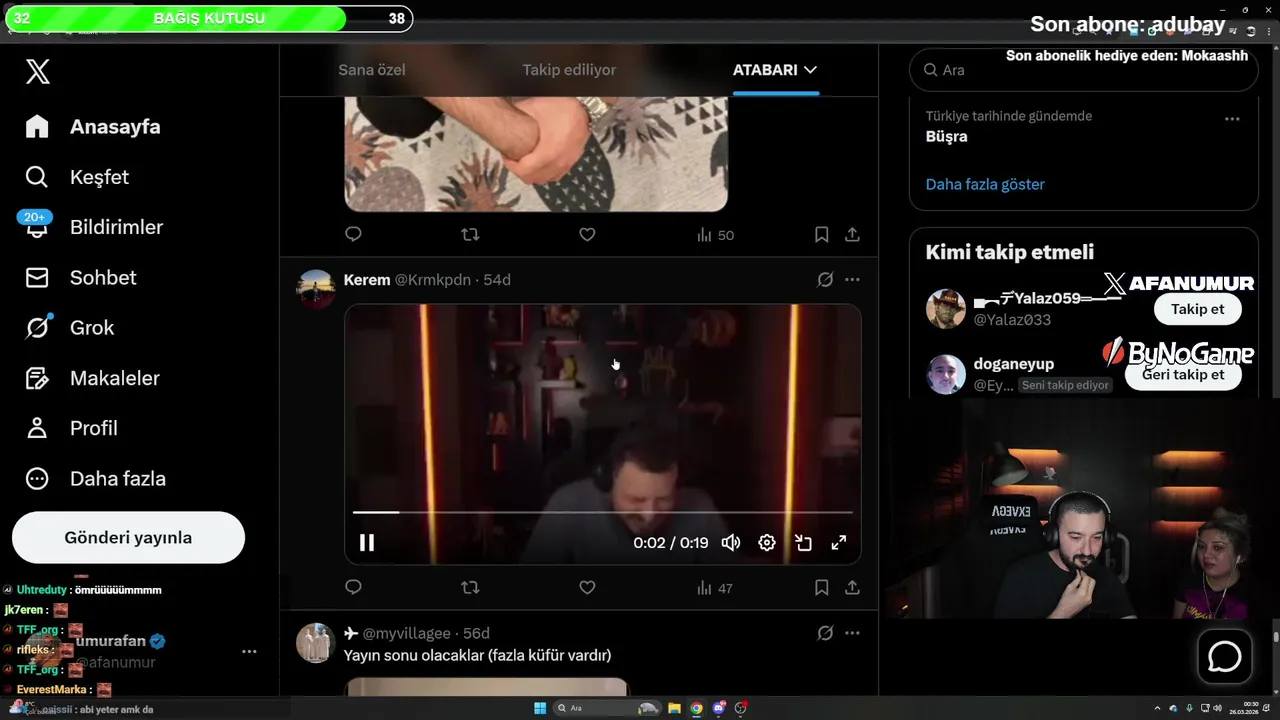1280x720 pixels.
Task: Bookmark Kerem's post
Action: coord(821,587)
